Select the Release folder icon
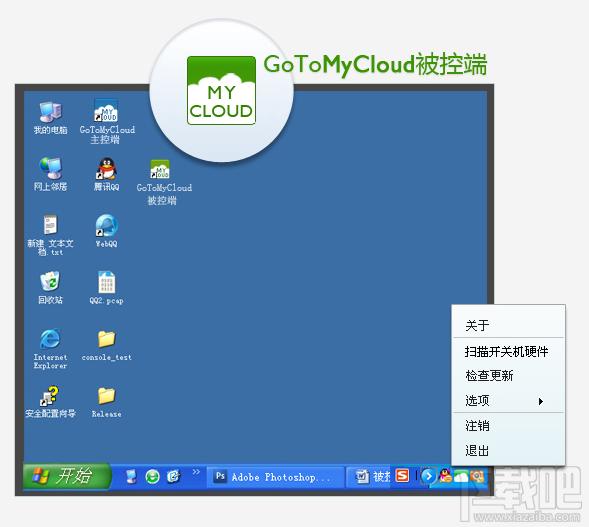The image size is (589, 527). pos(107,403)
